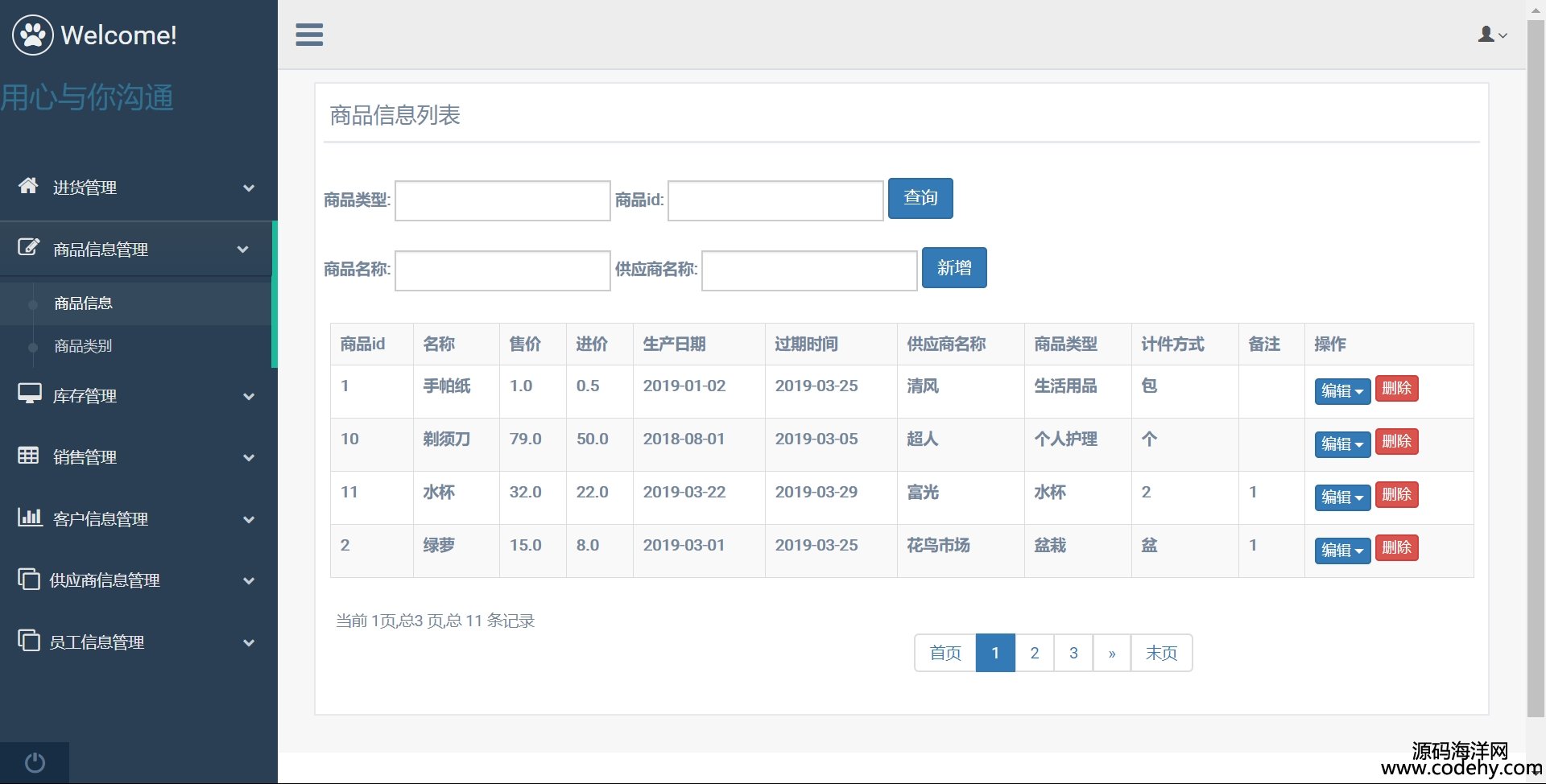1546x784 pixels.
Task: Click the paw logo icon
Action: click(x=33, y=35)
